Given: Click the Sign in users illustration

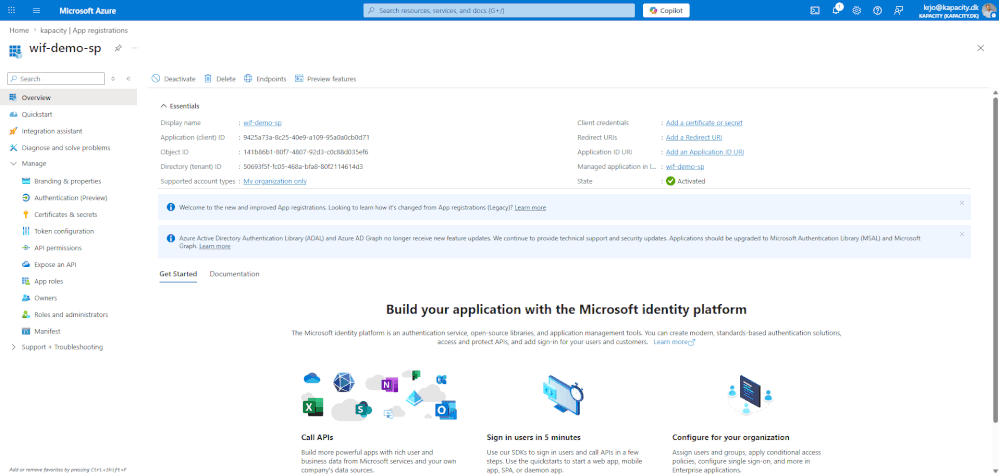Looking at the screenshot, I should pos(562,394).
